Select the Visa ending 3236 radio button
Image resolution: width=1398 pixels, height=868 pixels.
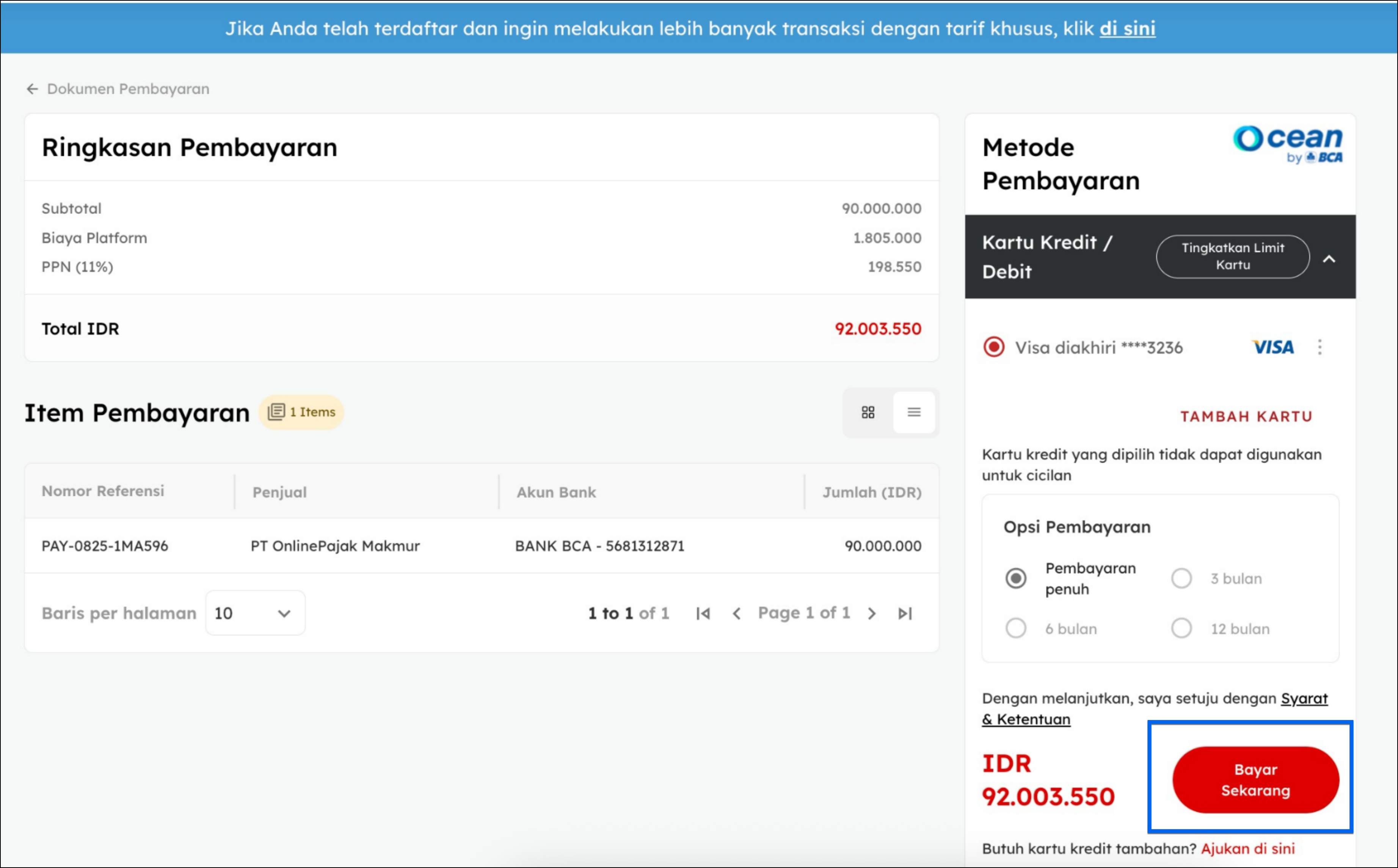[994, 347]
